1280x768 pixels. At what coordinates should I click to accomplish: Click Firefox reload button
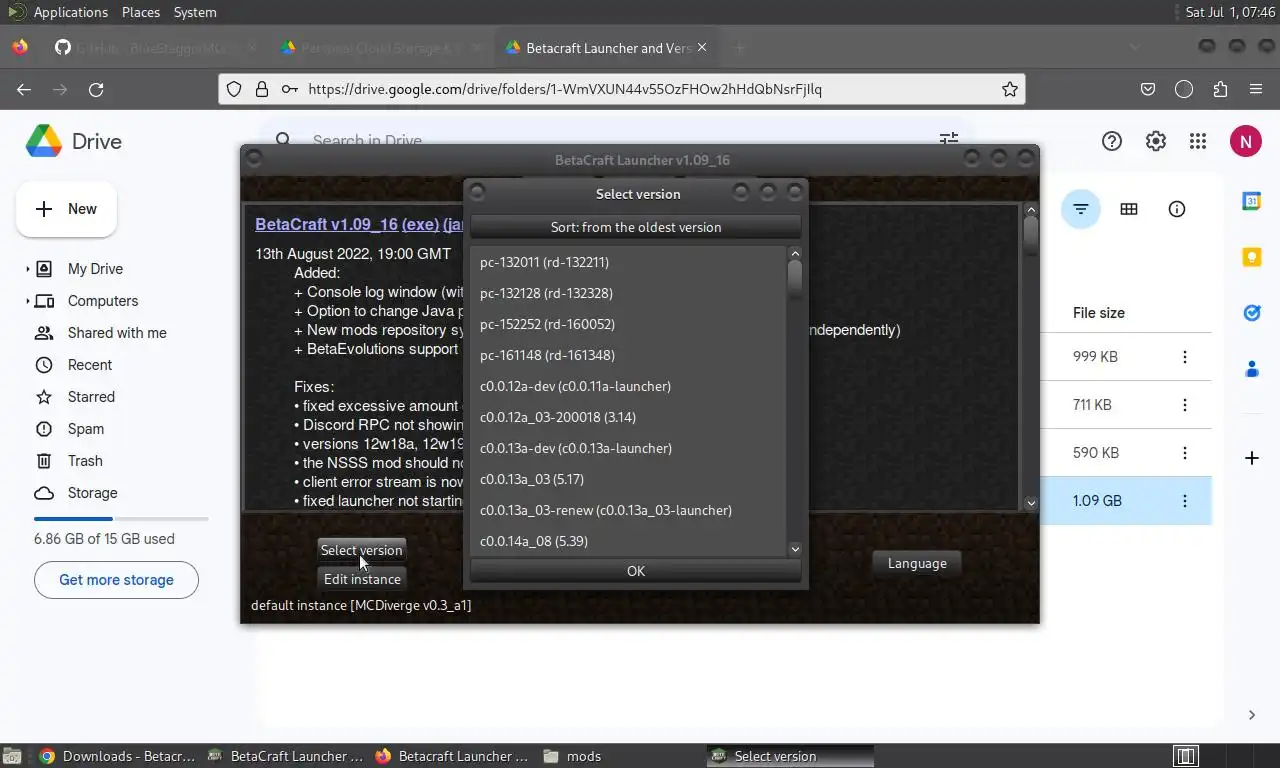coord(96,89)
